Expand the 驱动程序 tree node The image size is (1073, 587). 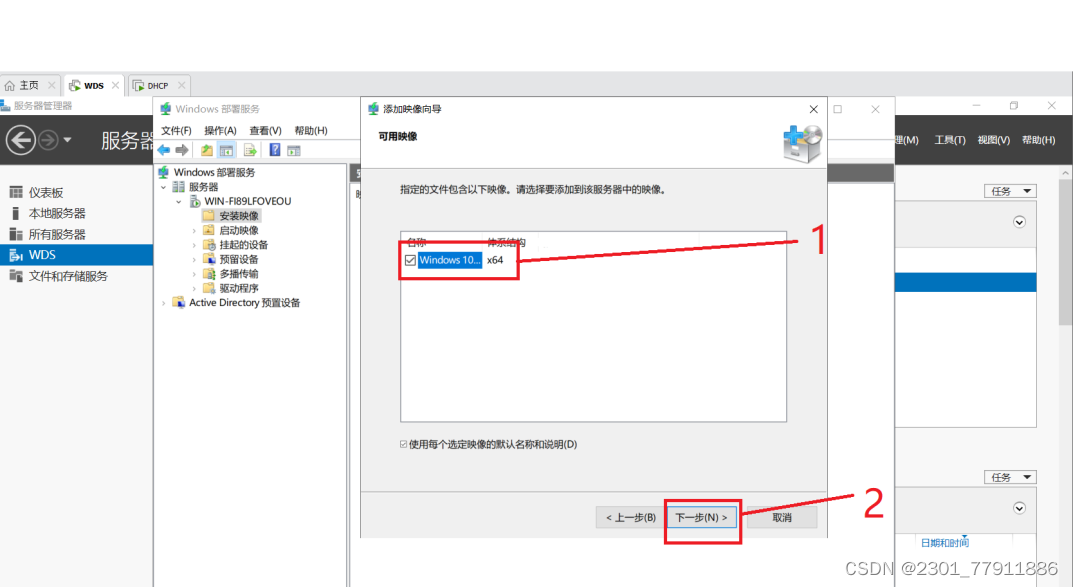click(194, 288)
